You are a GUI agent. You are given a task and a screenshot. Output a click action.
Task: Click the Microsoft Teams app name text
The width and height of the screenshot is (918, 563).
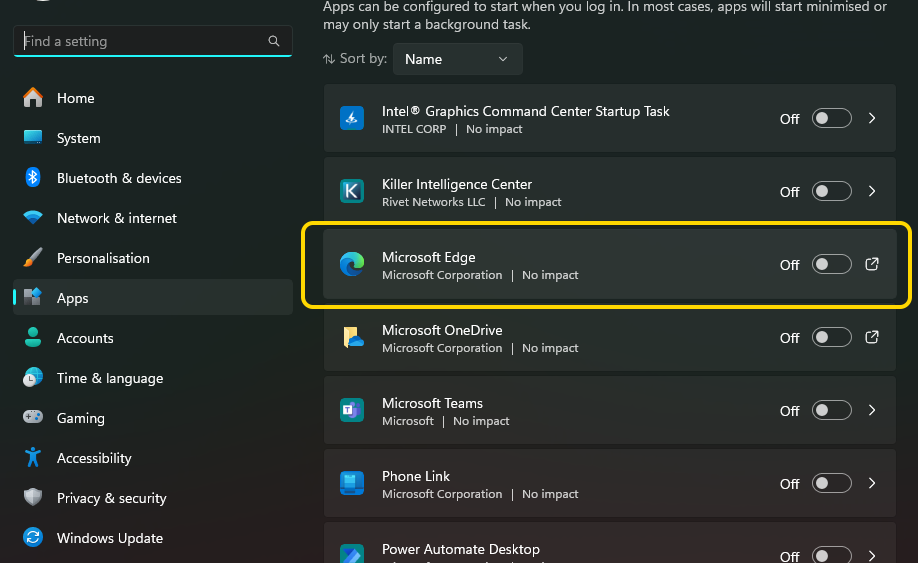pos(432,403)
